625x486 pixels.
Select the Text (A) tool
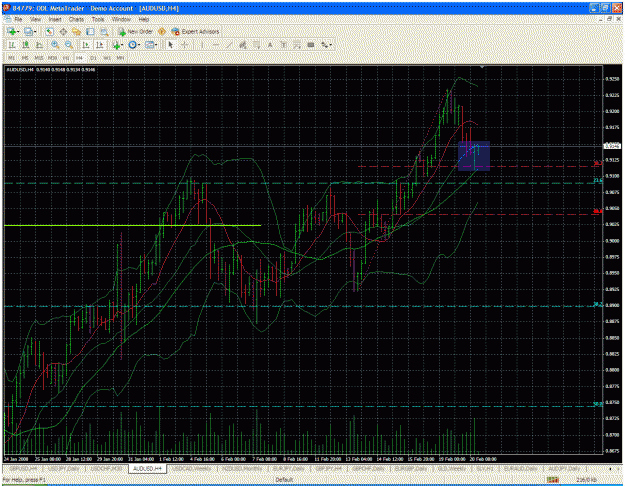(270, 45)
